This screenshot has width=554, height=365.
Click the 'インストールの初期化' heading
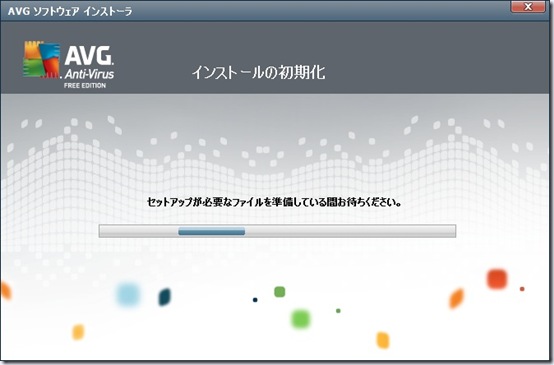pyautogui.click(x=258, y=72)
